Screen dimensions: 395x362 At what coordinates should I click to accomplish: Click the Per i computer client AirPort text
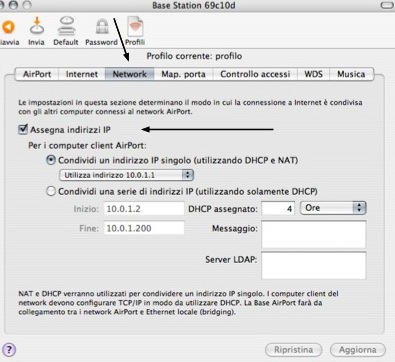click(87, 146)
